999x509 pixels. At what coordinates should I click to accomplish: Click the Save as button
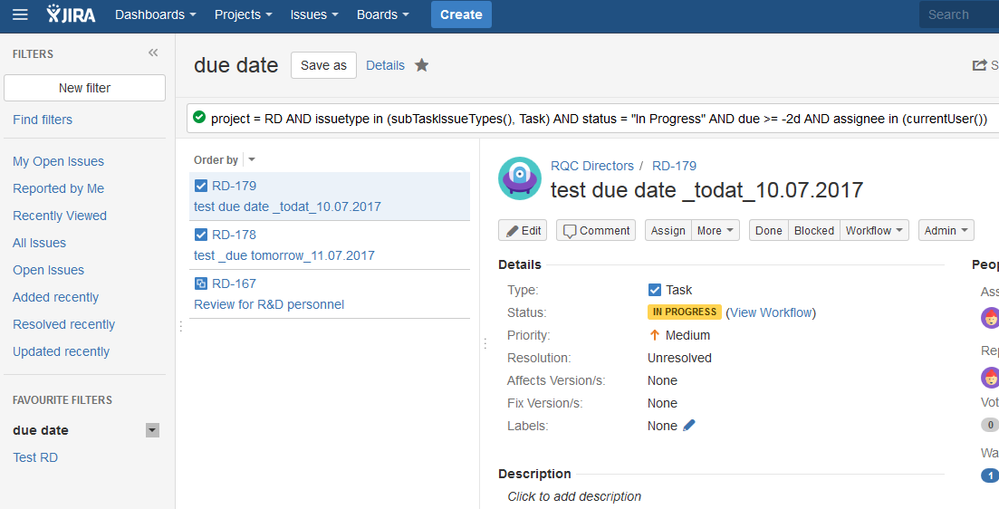tap(324, 65)
